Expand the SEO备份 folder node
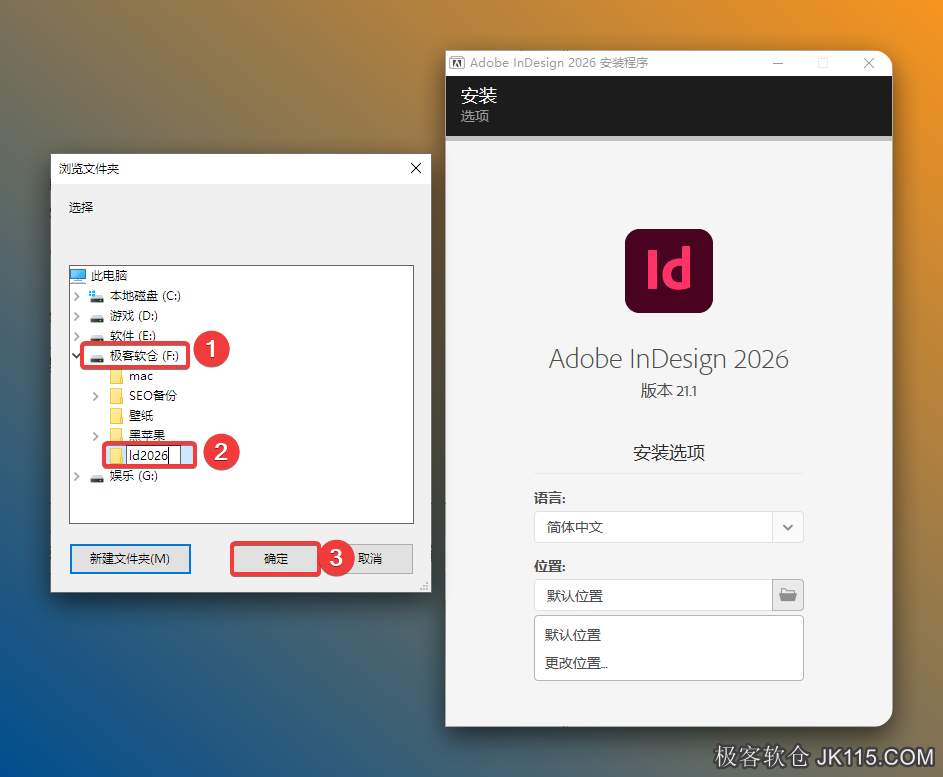The image size is (943, 777). (x=96, y=396)
